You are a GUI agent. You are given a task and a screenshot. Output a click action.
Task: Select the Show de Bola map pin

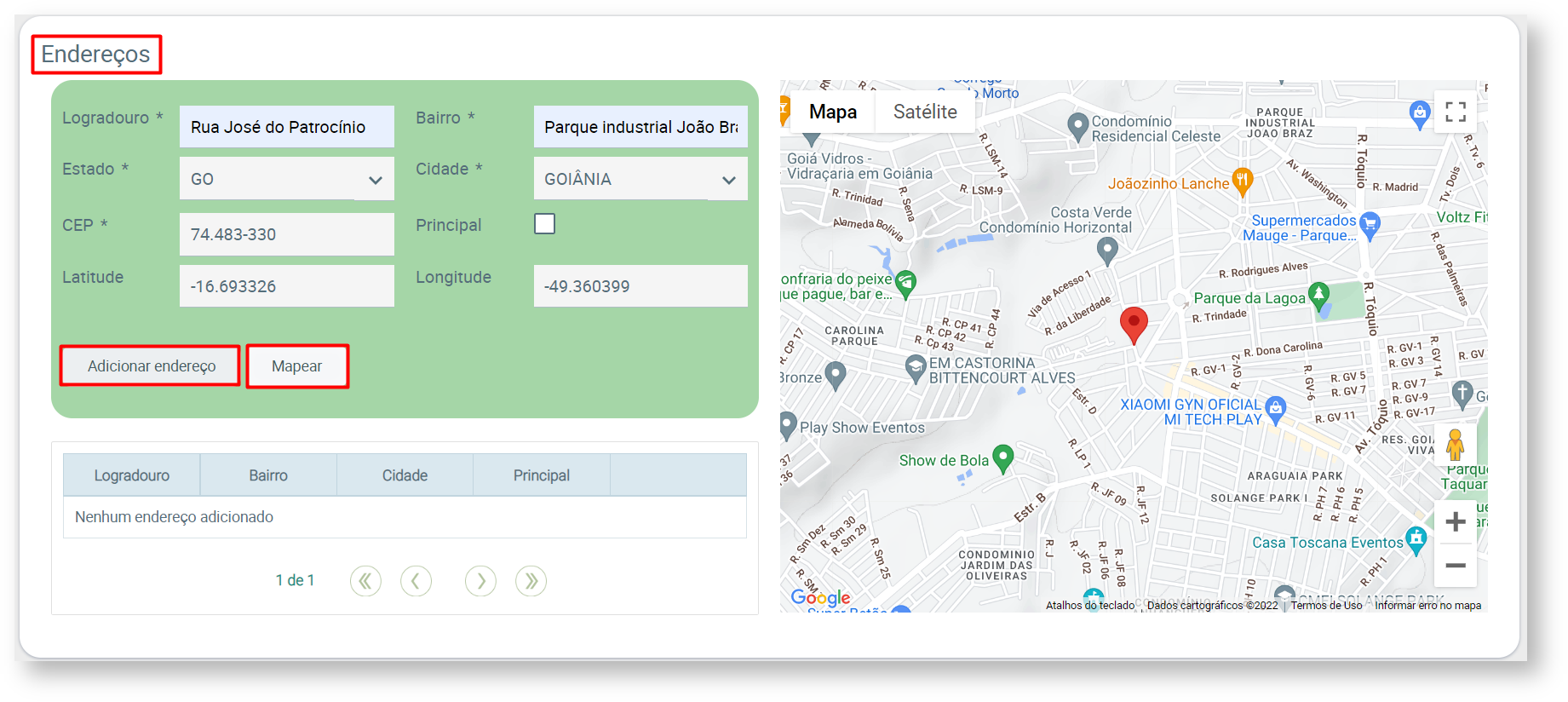pyautogui.click(x=1003, y=458)
